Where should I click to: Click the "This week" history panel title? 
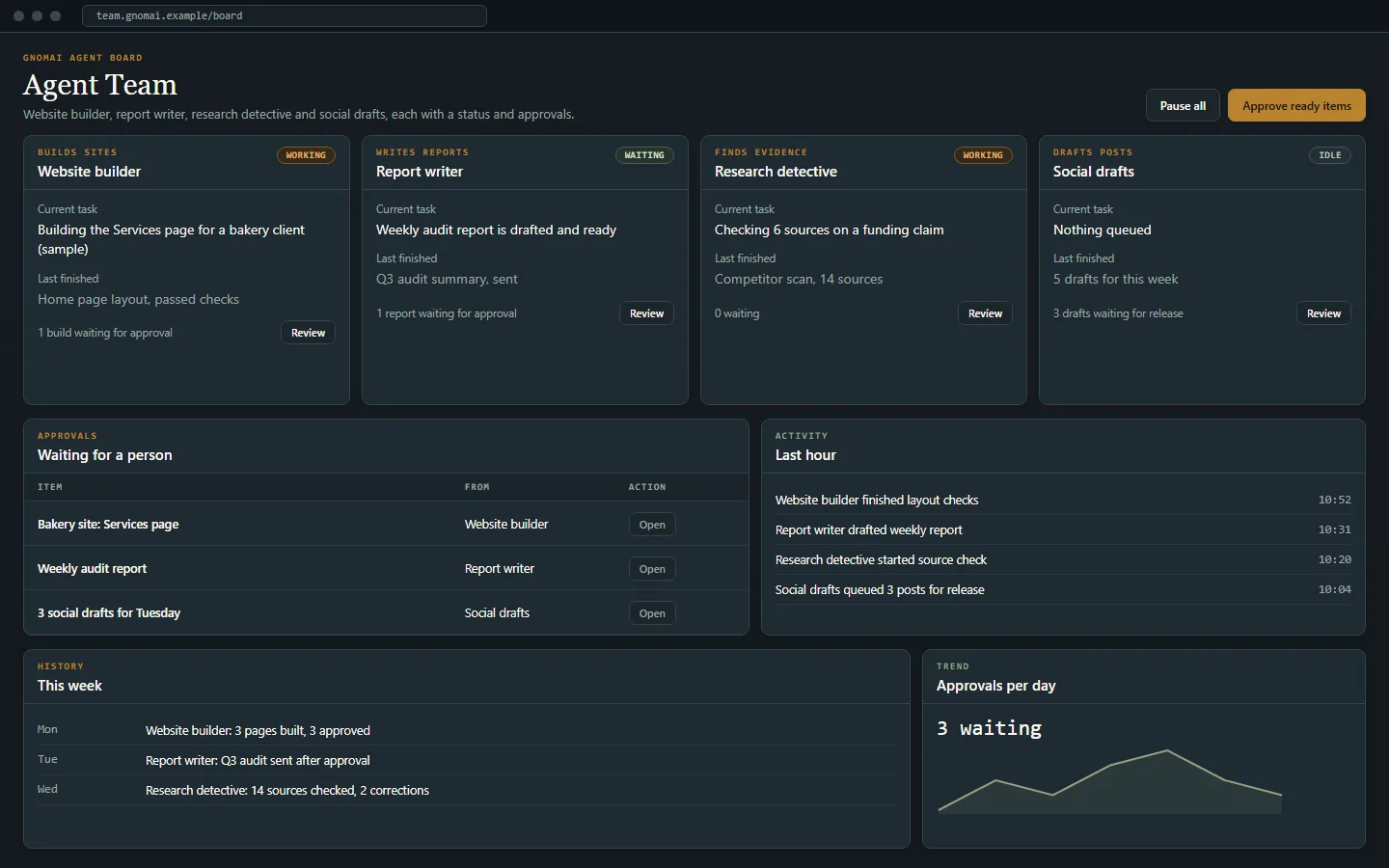tap(69, 686)
